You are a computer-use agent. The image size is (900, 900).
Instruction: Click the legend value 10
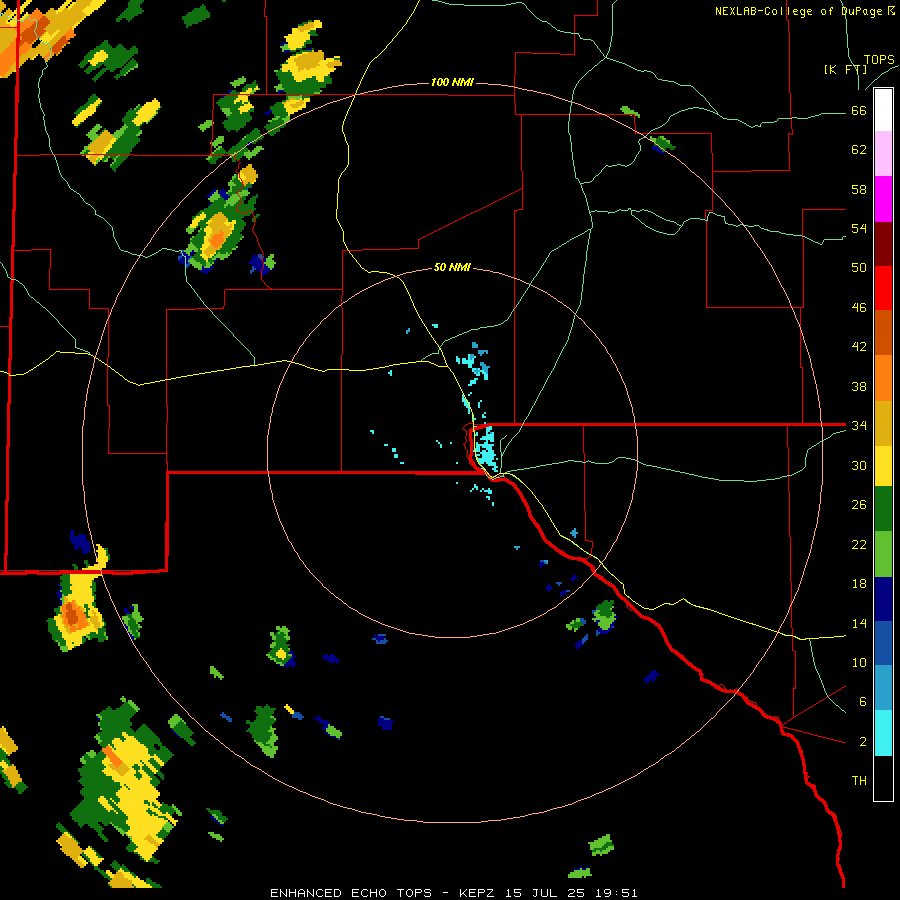[859, 662]
